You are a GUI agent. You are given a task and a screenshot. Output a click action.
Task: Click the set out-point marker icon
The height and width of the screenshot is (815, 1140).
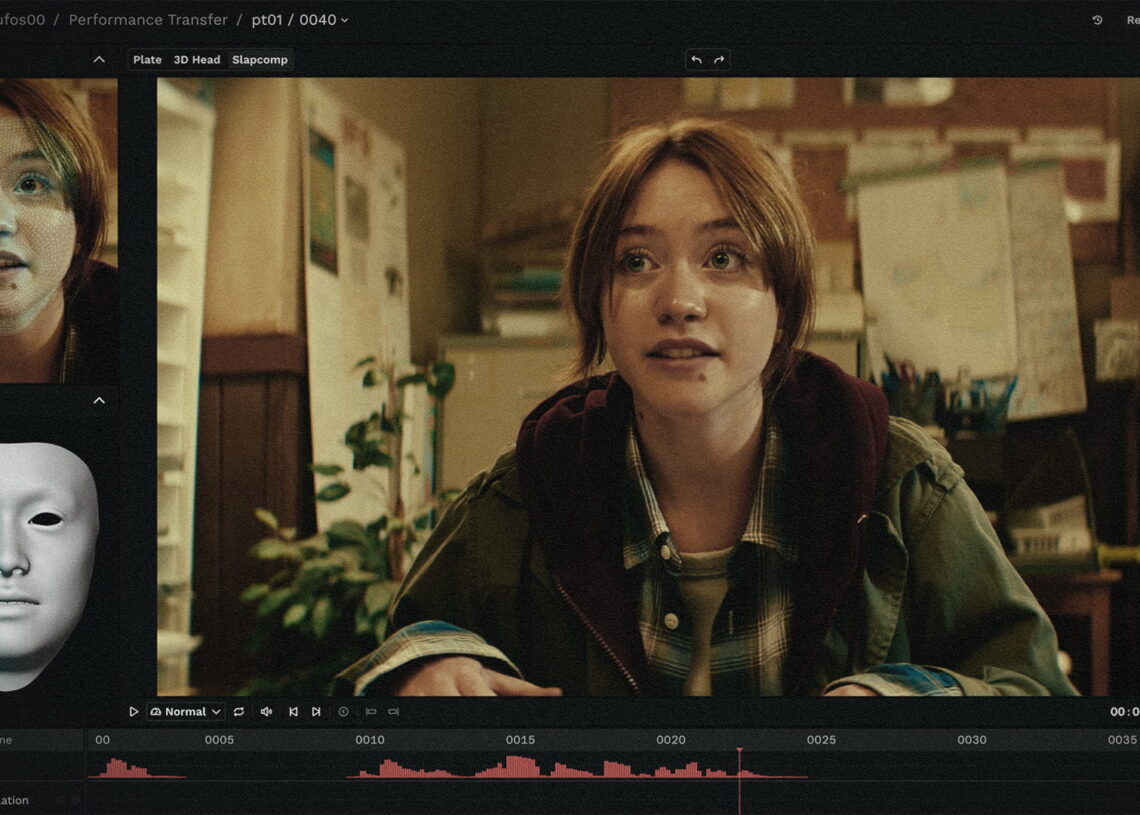point(393,712)
